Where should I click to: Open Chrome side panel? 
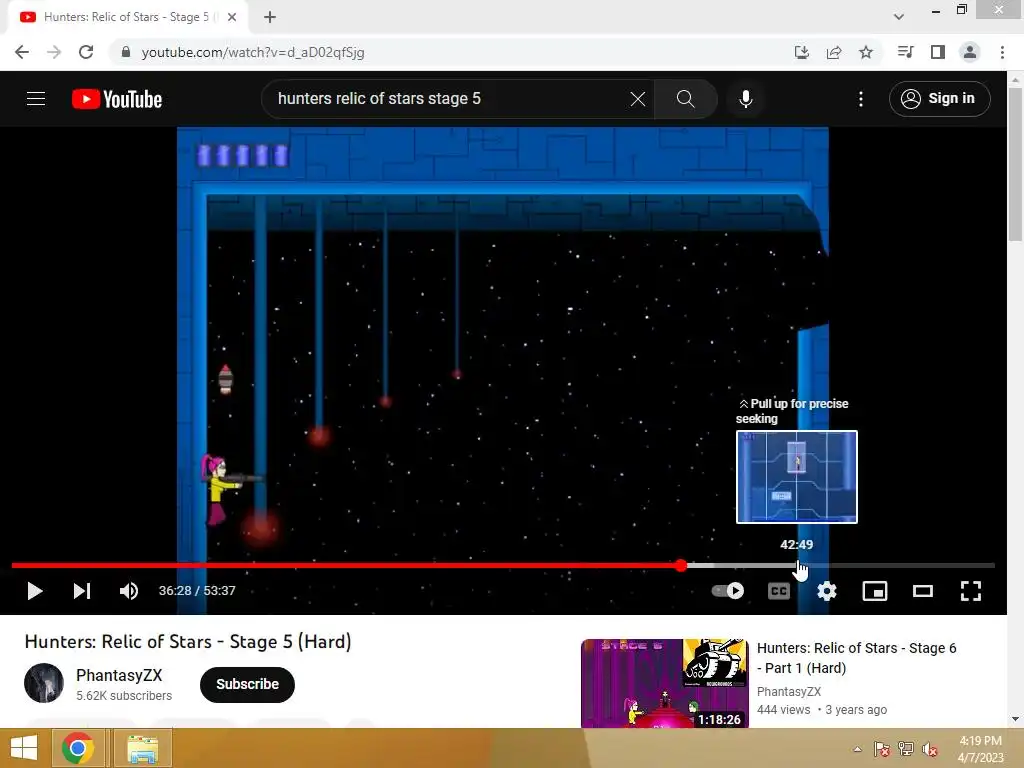coord(938,52)
